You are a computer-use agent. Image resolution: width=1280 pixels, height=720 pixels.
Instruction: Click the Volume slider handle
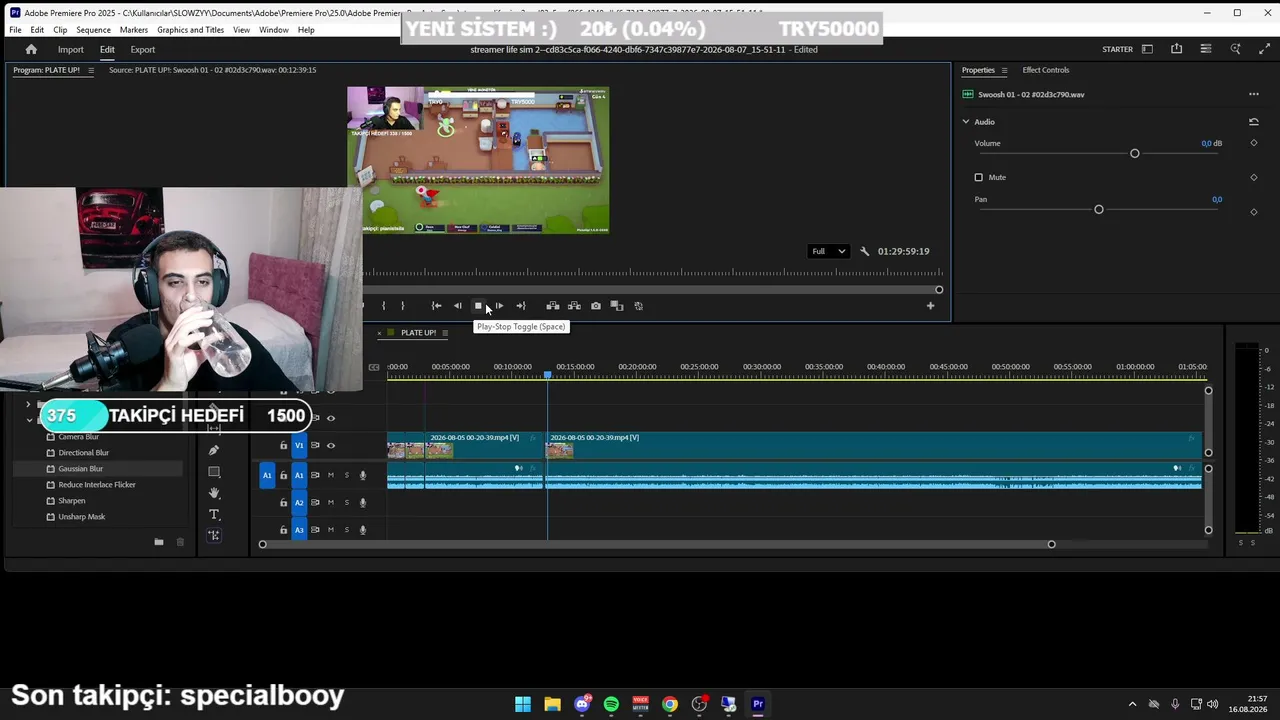point(1134,154)
